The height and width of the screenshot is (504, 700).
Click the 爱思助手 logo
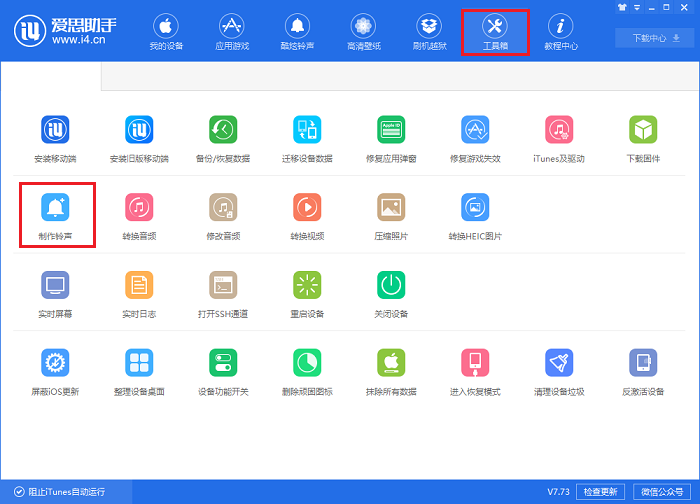click(65, 31)
